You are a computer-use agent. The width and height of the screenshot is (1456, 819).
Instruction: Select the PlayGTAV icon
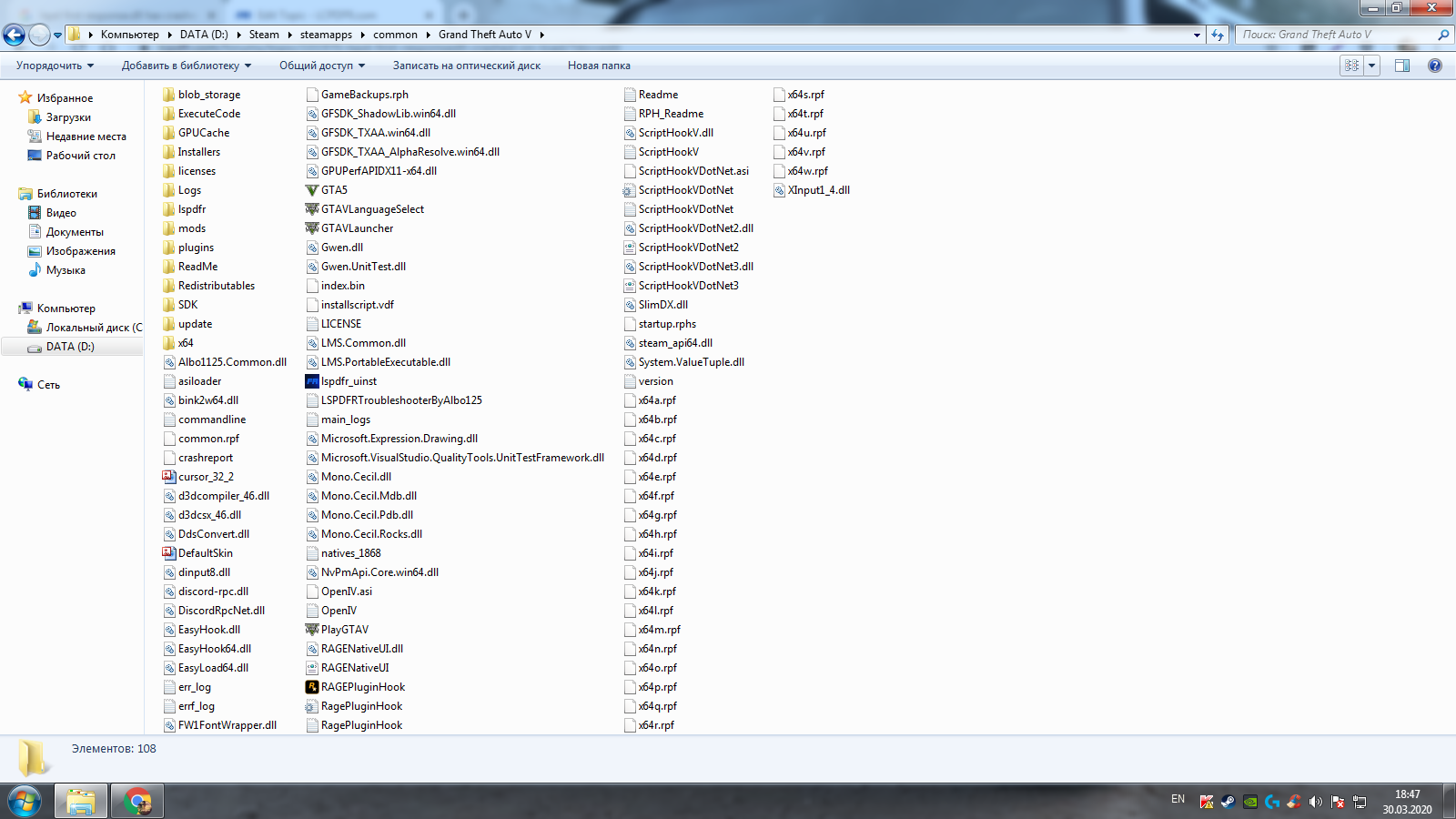(312, 630)
